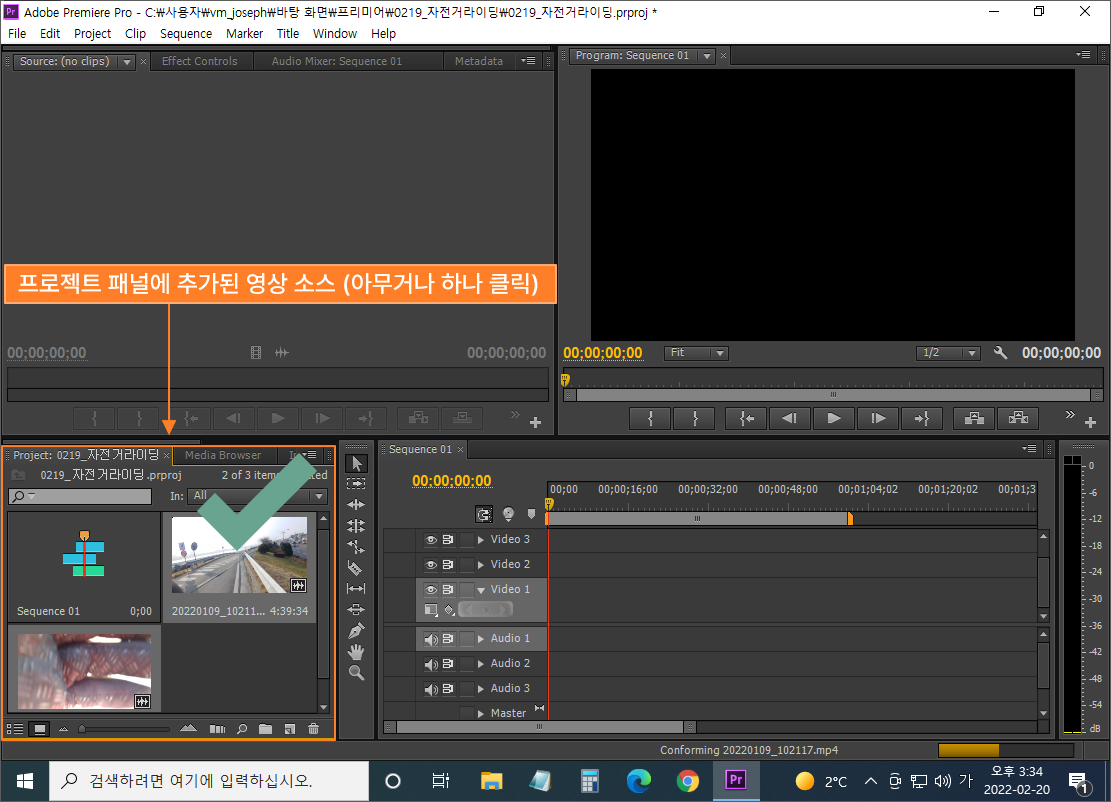This screenshot has width=1111, height=802.
Task: Click Lift button in Program monitor
Action: tap(974, 418)
